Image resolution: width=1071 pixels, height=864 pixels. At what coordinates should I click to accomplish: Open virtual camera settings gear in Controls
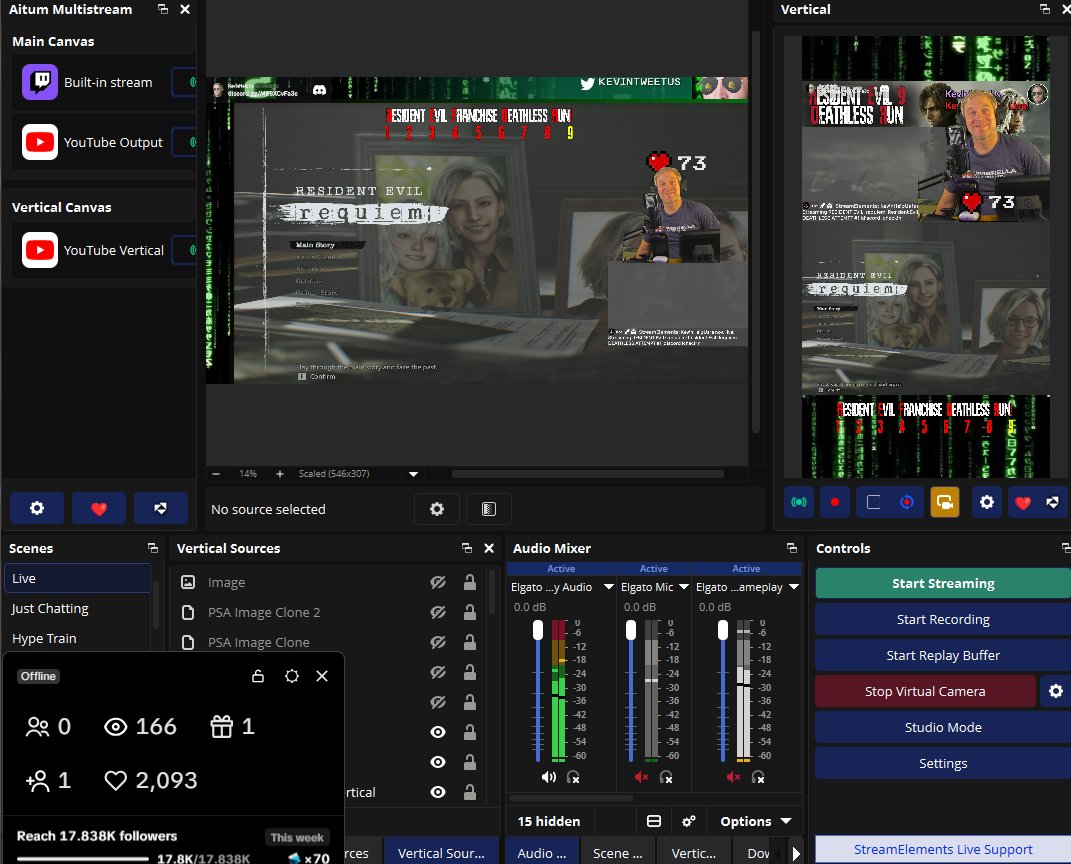coord(1056,691)
